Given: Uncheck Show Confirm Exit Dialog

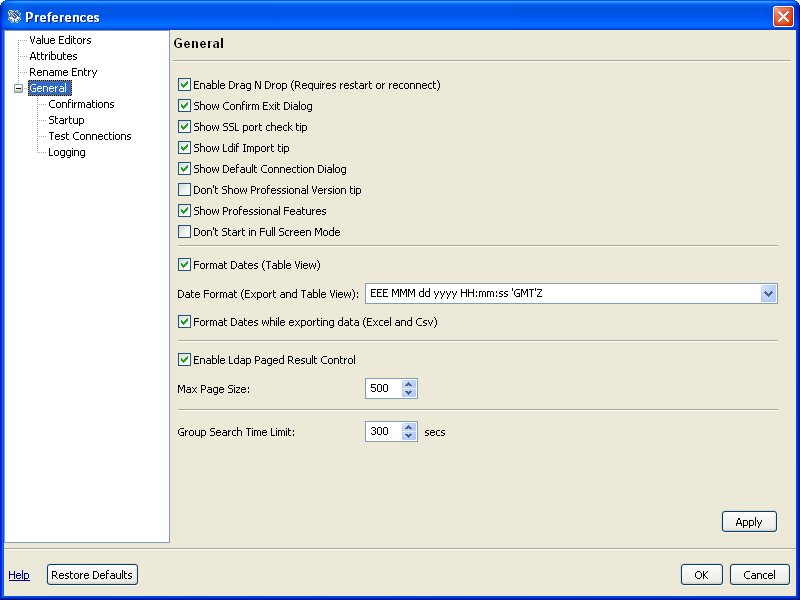Looking at the screenshot, I should [x=184, y=106].
